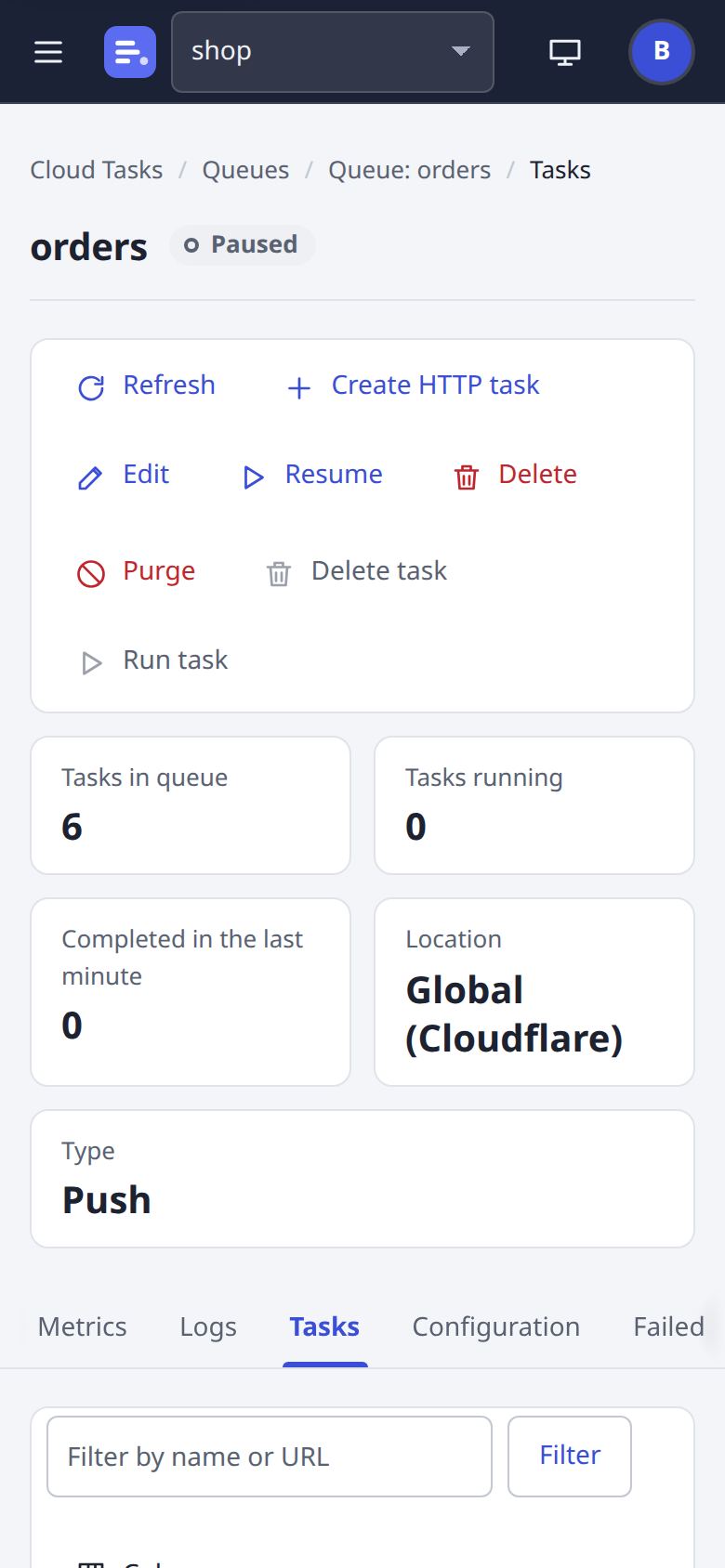Click the pencil Edit icon
725x1568 pixels.
pos(90,477)
